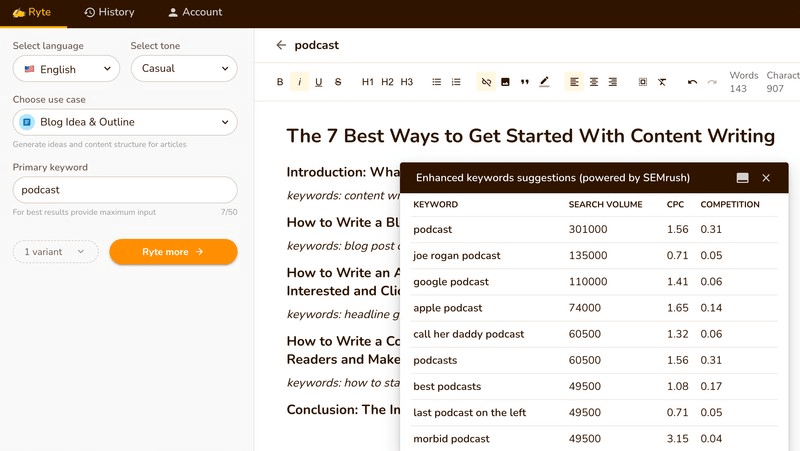Insert a bulleted list
This screenshot has width=800, height=451.
click(x=437, y=82)
